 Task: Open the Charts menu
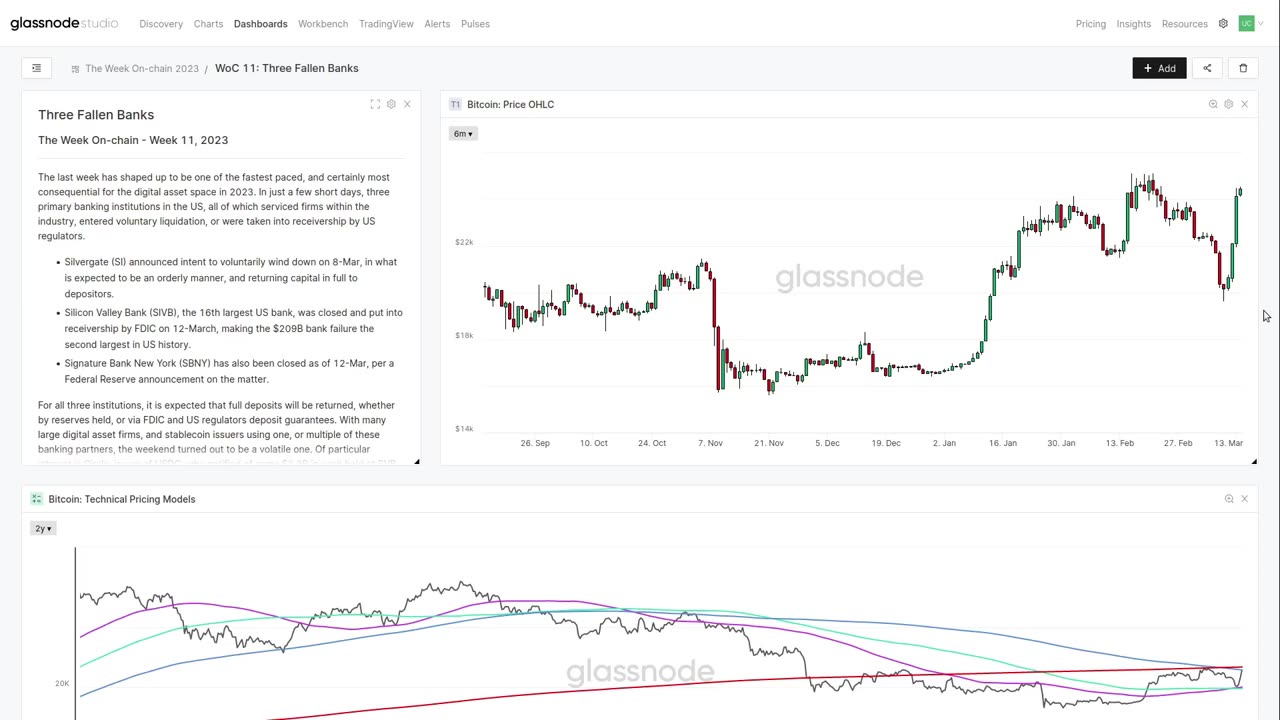pos(208,23)
